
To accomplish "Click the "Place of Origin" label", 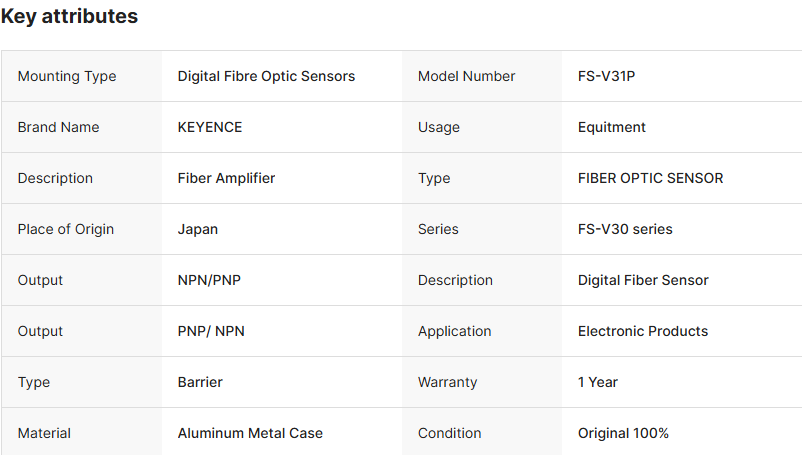I will 66,229.
